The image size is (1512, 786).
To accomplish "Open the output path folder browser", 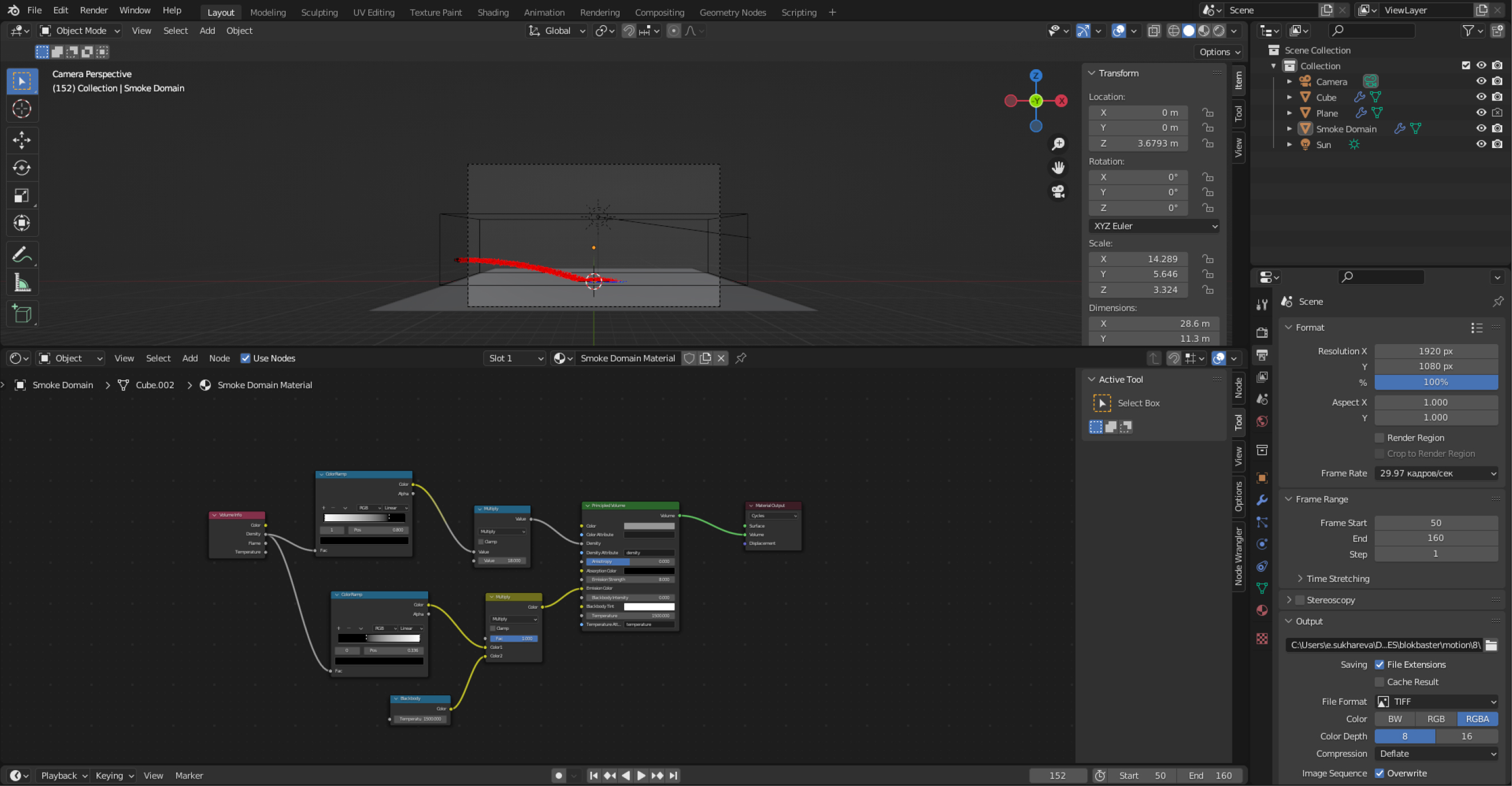I will point(1491,645).
